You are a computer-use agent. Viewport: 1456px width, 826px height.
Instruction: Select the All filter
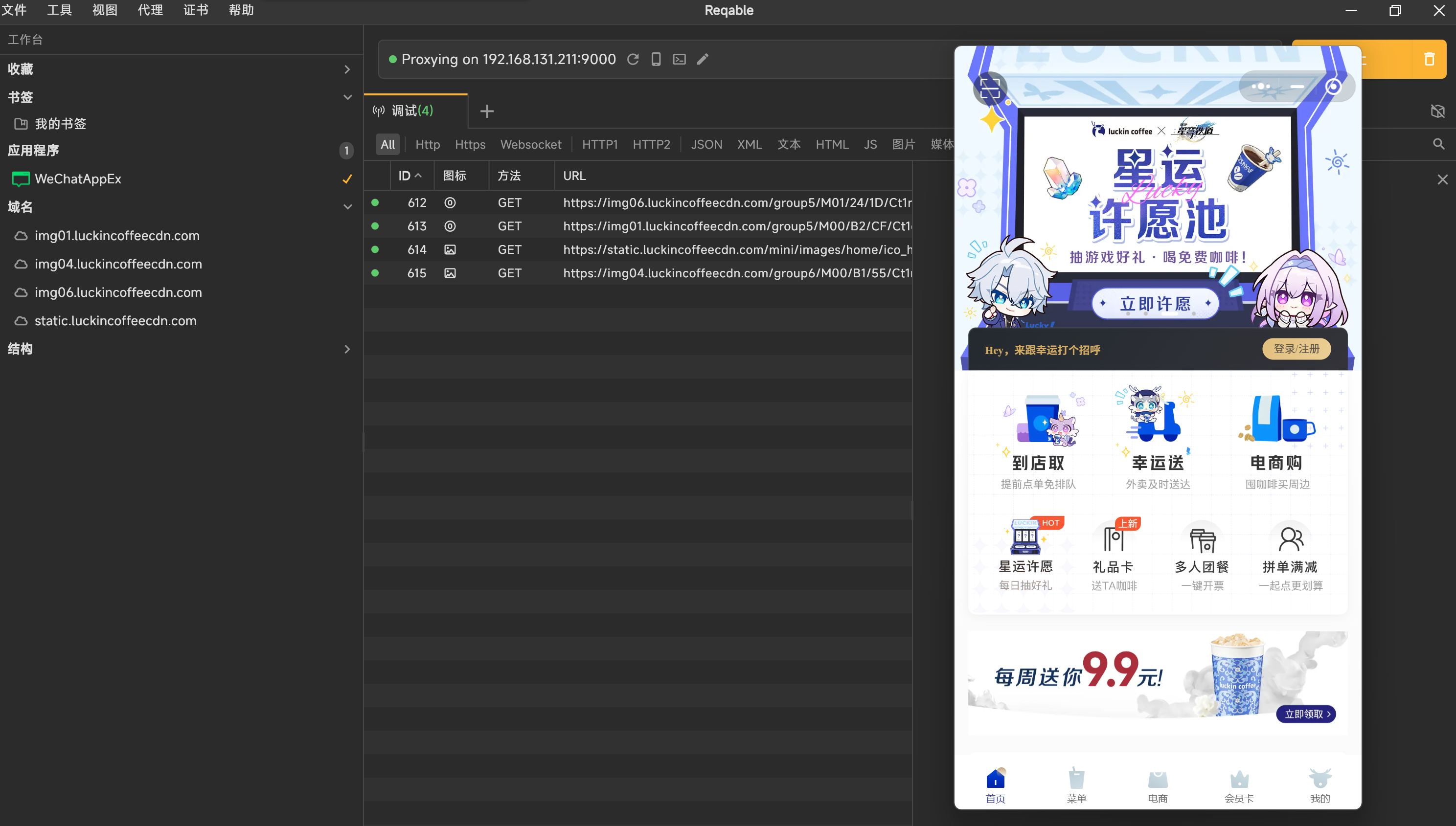pyautogui.click(x=387, y=144)
